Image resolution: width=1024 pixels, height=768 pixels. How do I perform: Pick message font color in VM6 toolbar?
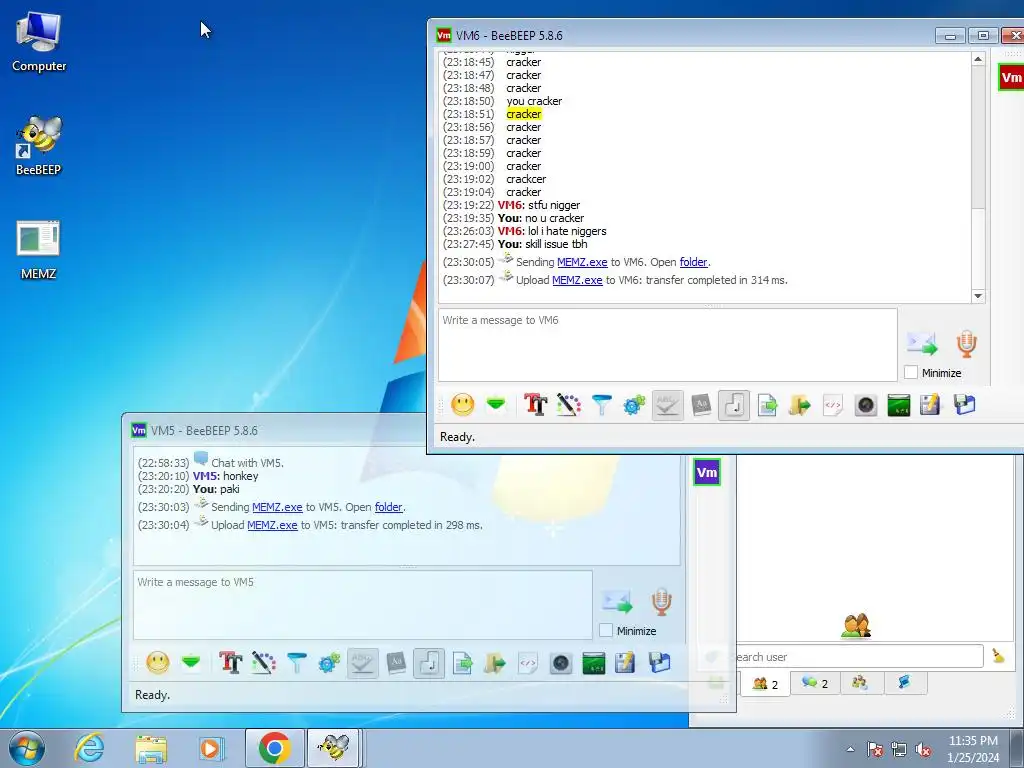pos(569,406)
